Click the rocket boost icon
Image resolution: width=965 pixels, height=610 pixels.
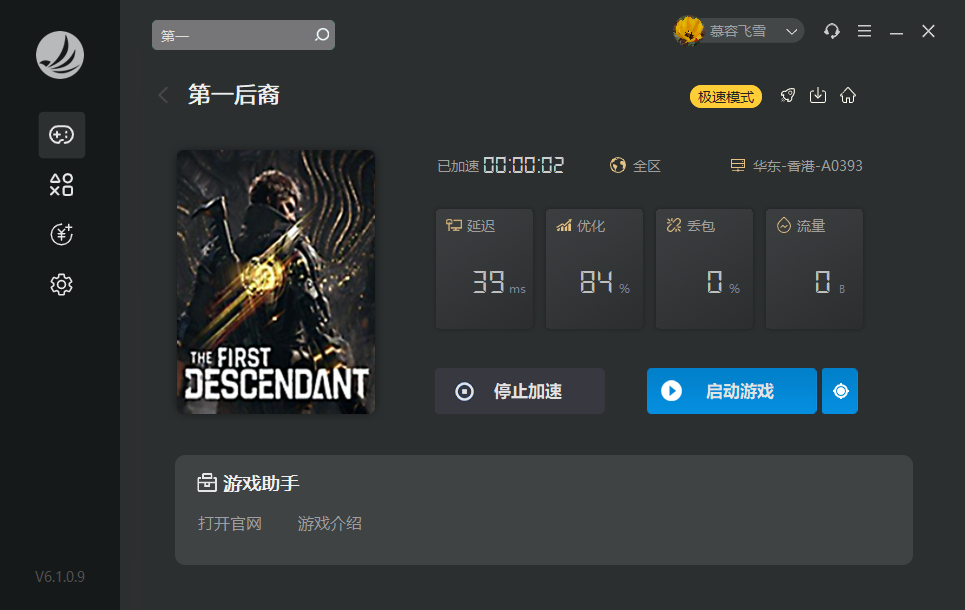click(x=788, y=95)
